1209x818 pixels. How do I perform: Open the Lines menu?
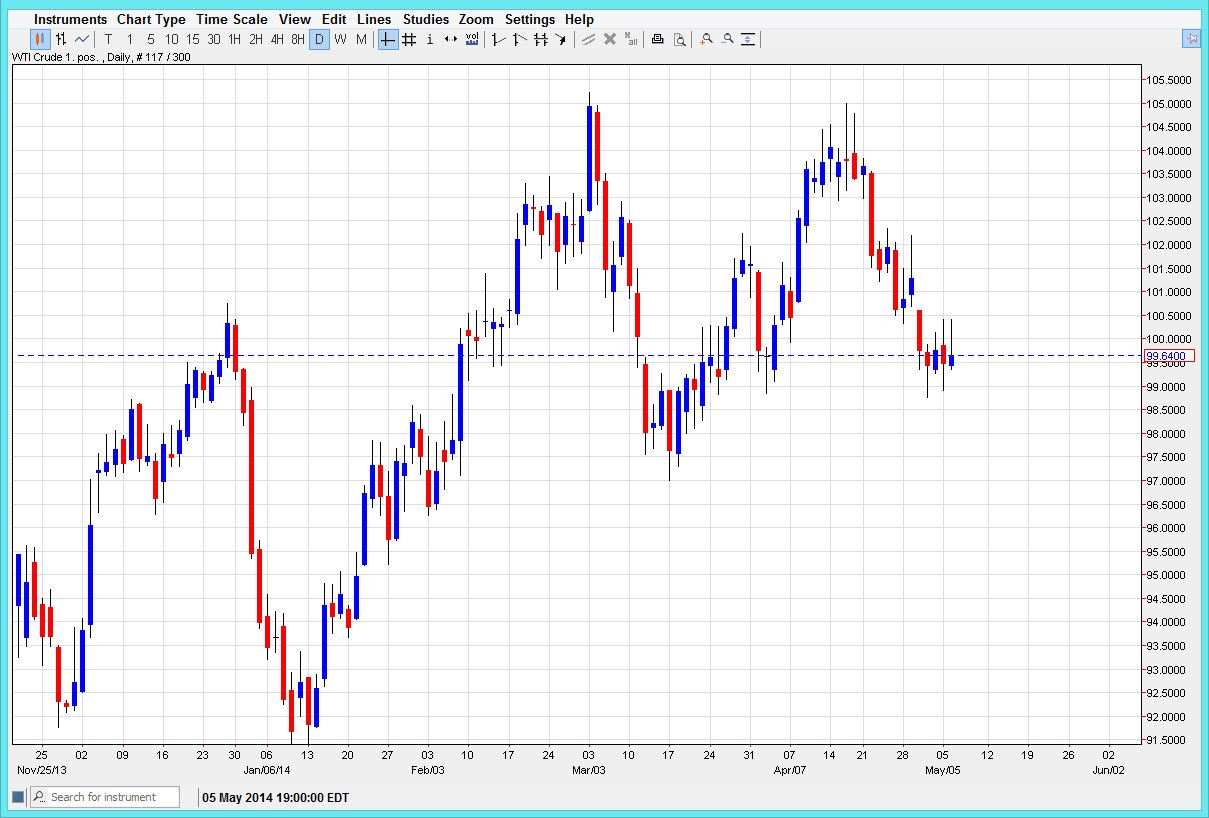point(373,19)
